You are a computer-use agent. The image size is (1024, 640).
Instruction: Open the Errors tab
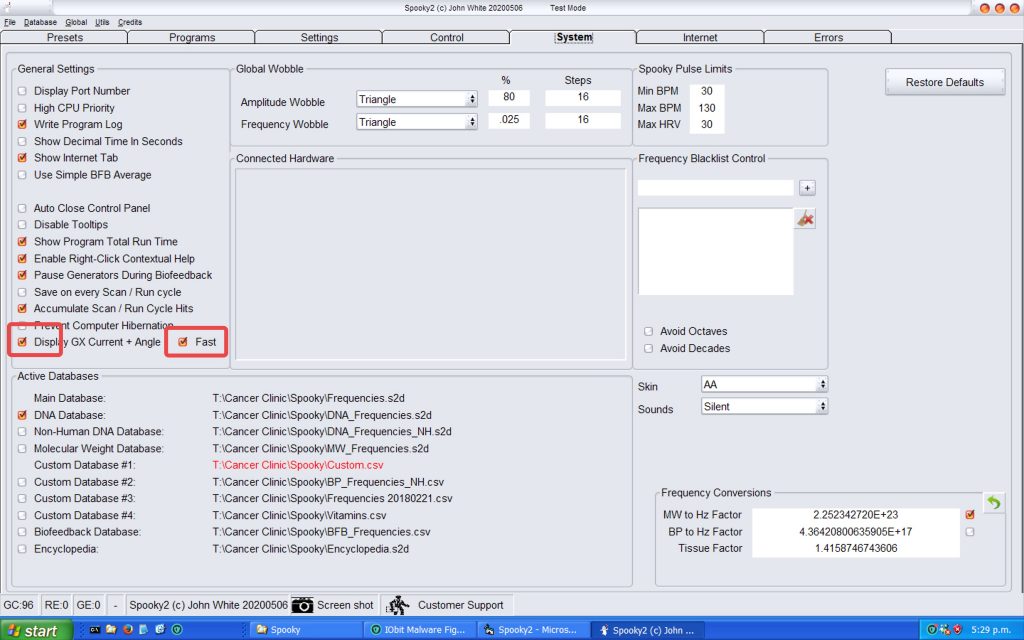827,38
